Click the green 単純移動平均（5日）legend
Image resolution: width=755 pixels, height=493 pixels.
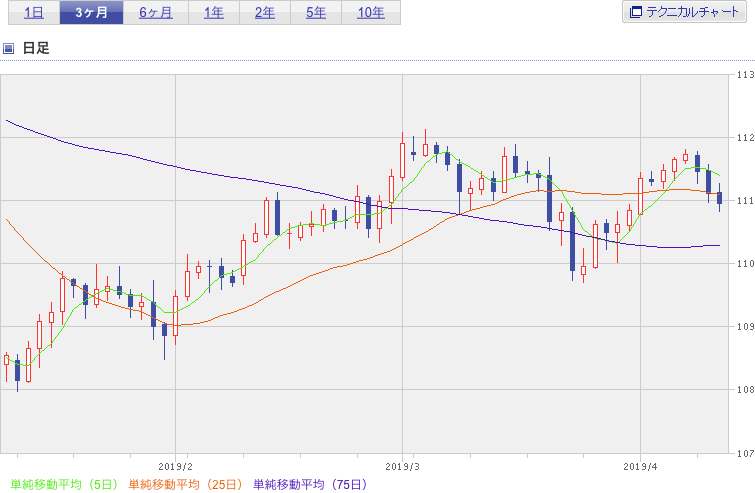64,484
